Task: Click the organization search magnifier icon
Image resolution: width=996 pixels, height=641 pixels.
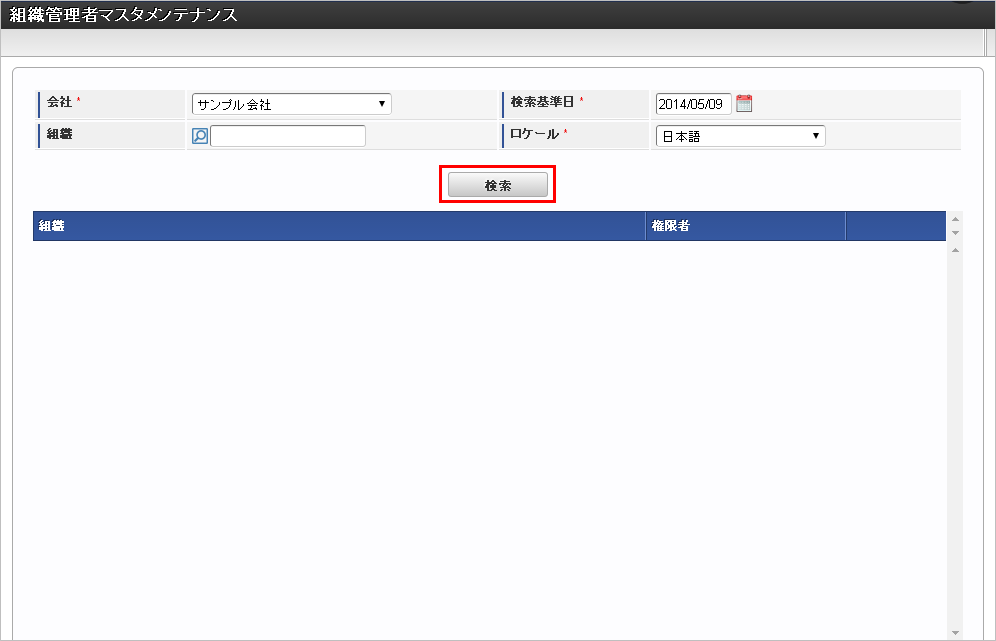Action: [x=199, y=136]
